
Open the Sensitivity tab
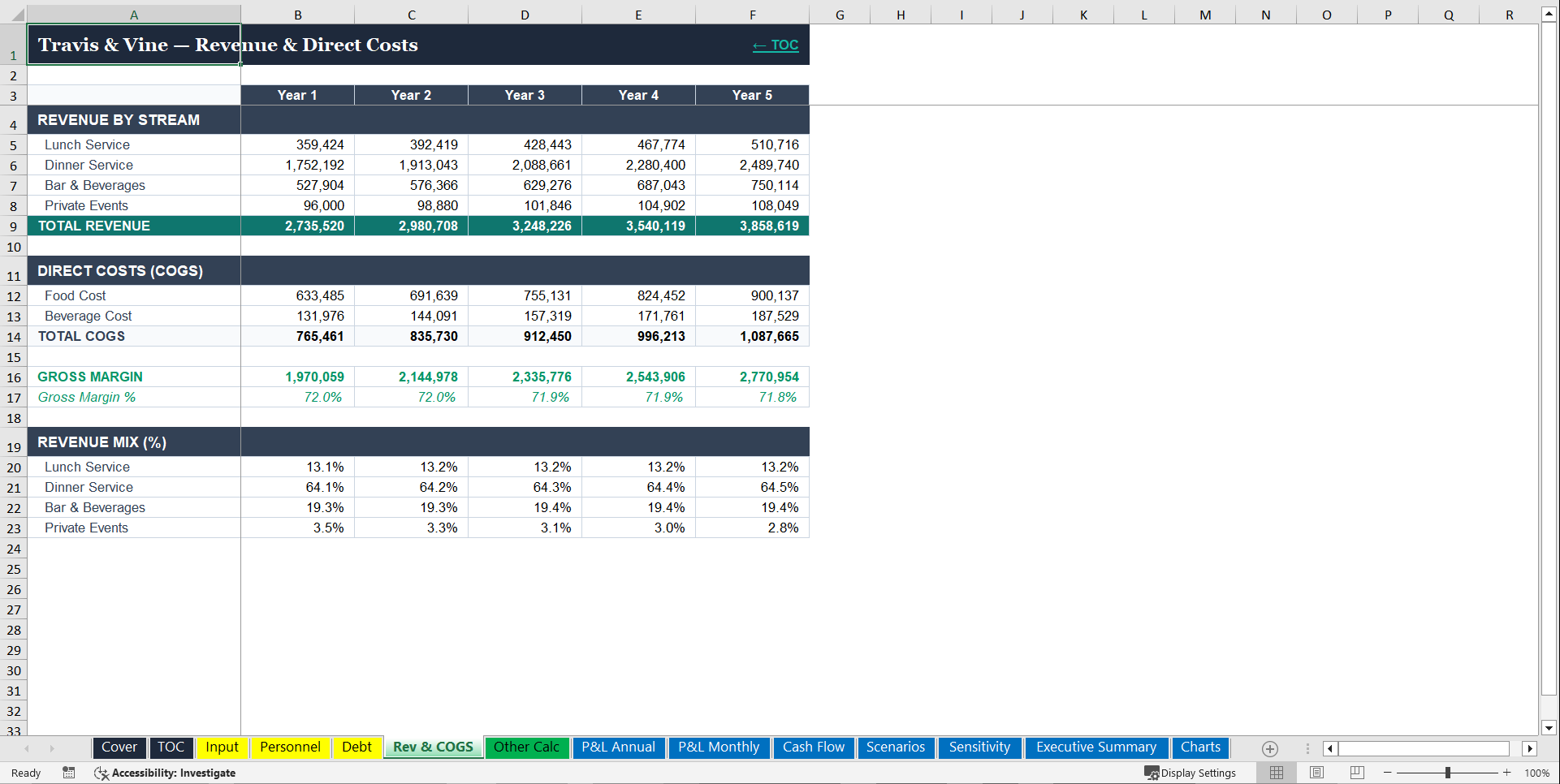pos(979,747)
